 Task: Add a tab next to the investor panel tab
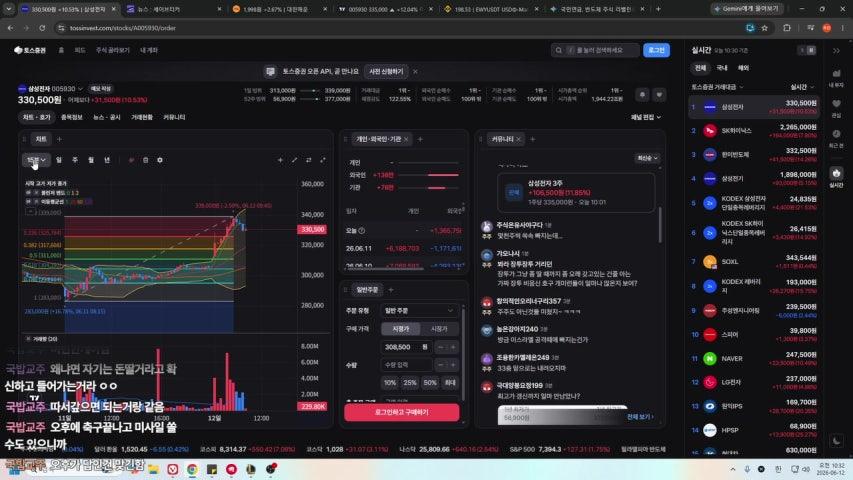tap(420, 139)
